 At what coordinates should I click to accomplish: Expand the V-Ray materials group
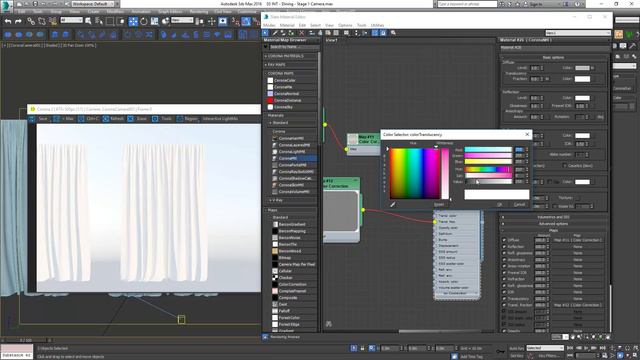[291, 200]
